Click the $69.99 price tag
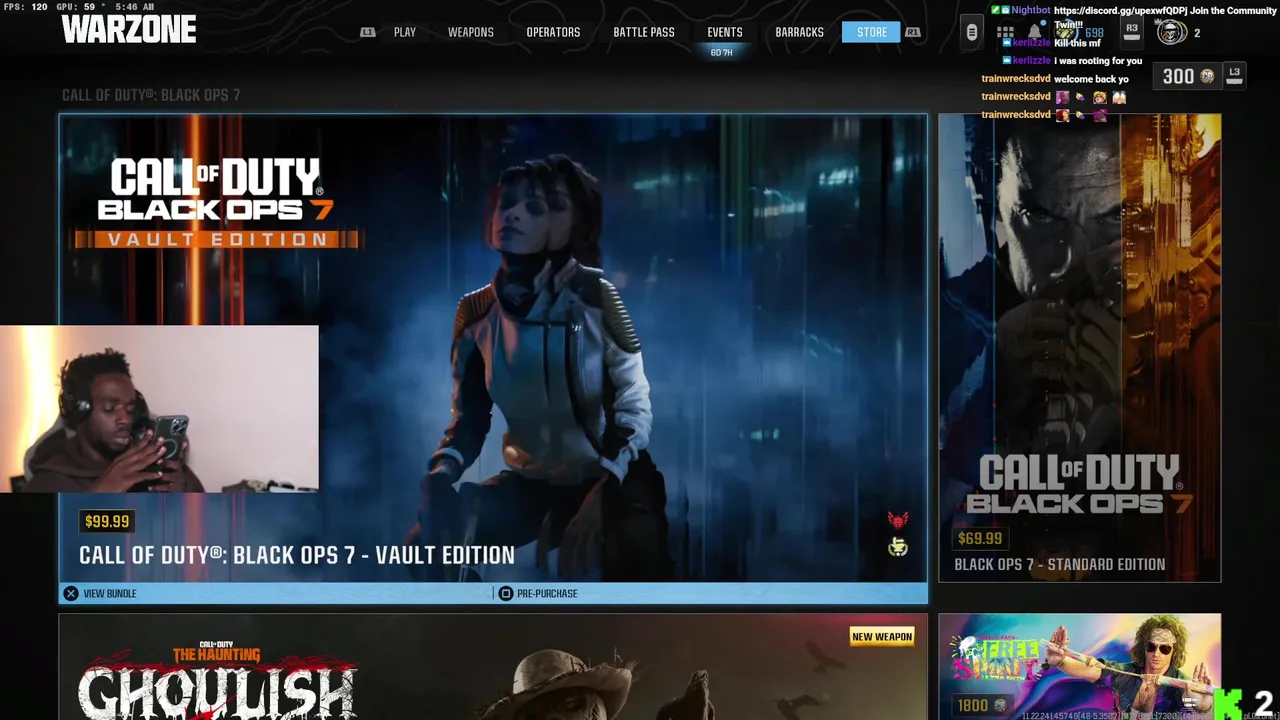The image size is (1280, 720). coord(980,538)
